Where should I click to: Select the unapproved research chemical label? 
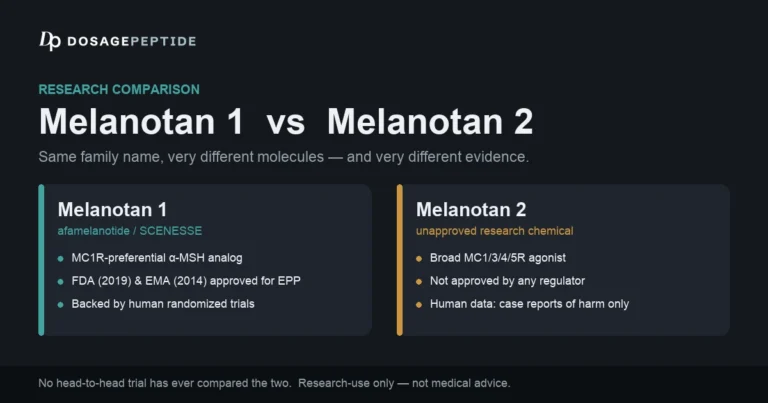(495, 231)
